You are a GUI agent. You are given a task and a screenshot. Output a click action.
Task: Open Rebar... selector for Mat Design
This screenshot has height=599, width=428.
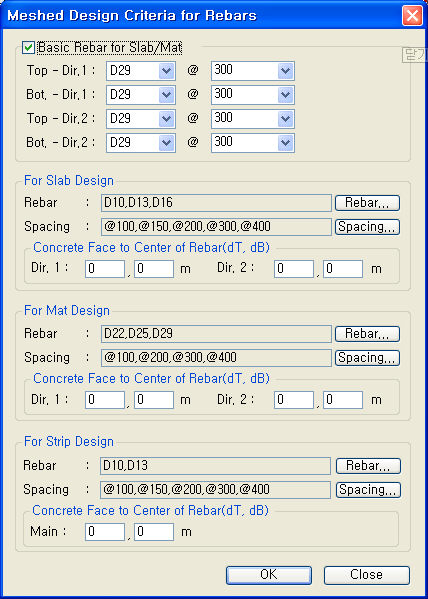pyautogui.click(x=367, y=334)
